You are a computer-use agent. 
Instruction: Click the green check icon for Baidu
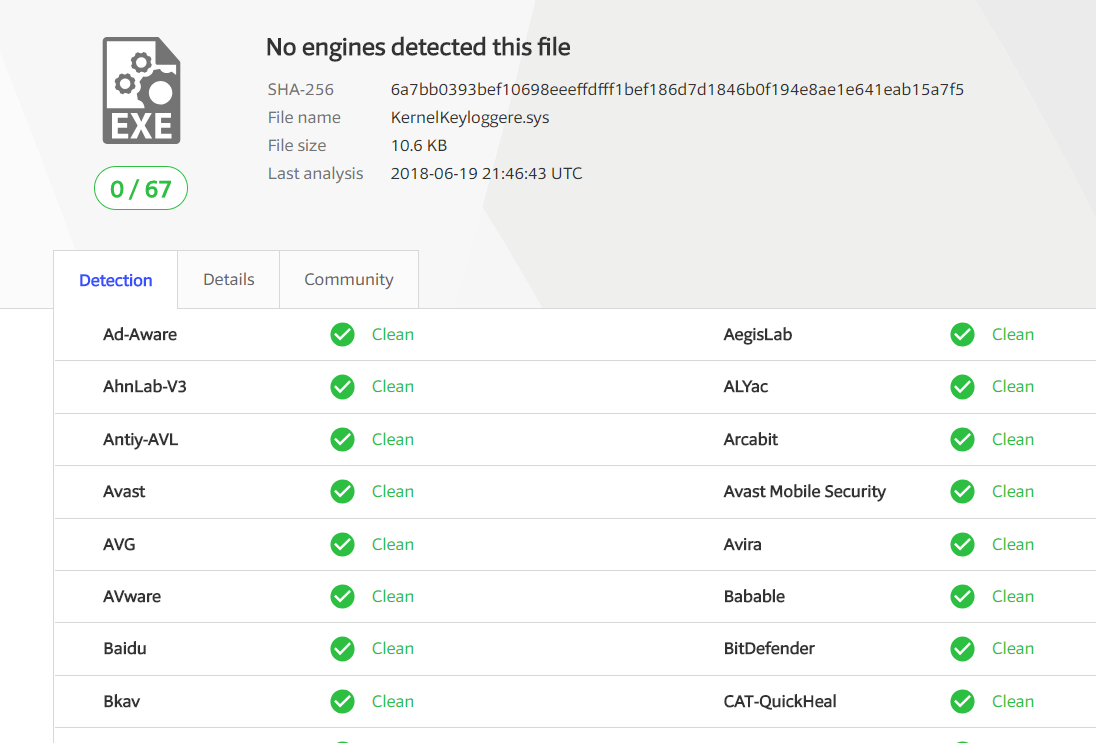tap(342, 649)
